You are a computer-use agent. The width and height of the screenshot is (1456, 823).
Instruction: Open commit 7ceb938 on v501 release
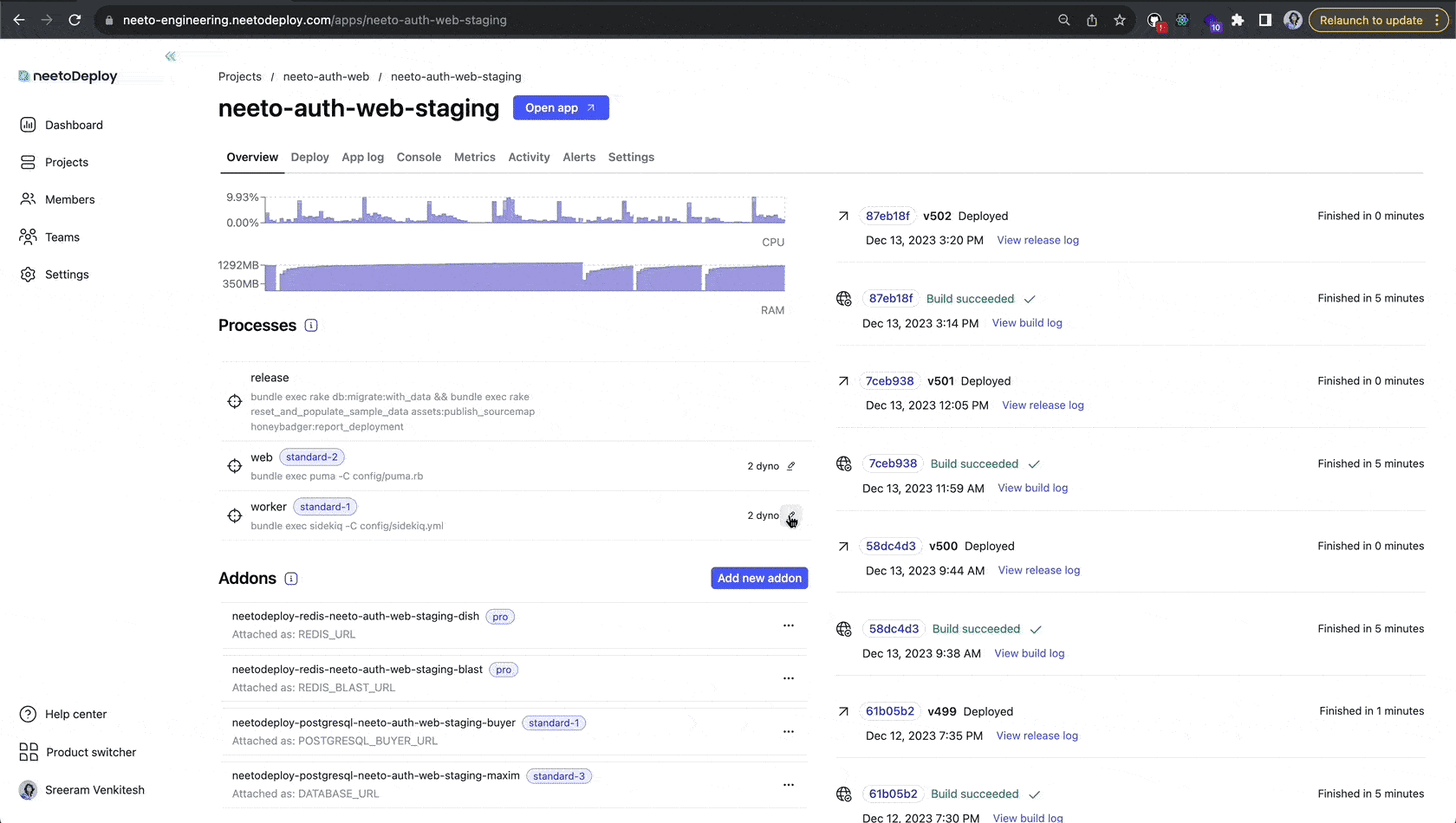click(890, 381)
